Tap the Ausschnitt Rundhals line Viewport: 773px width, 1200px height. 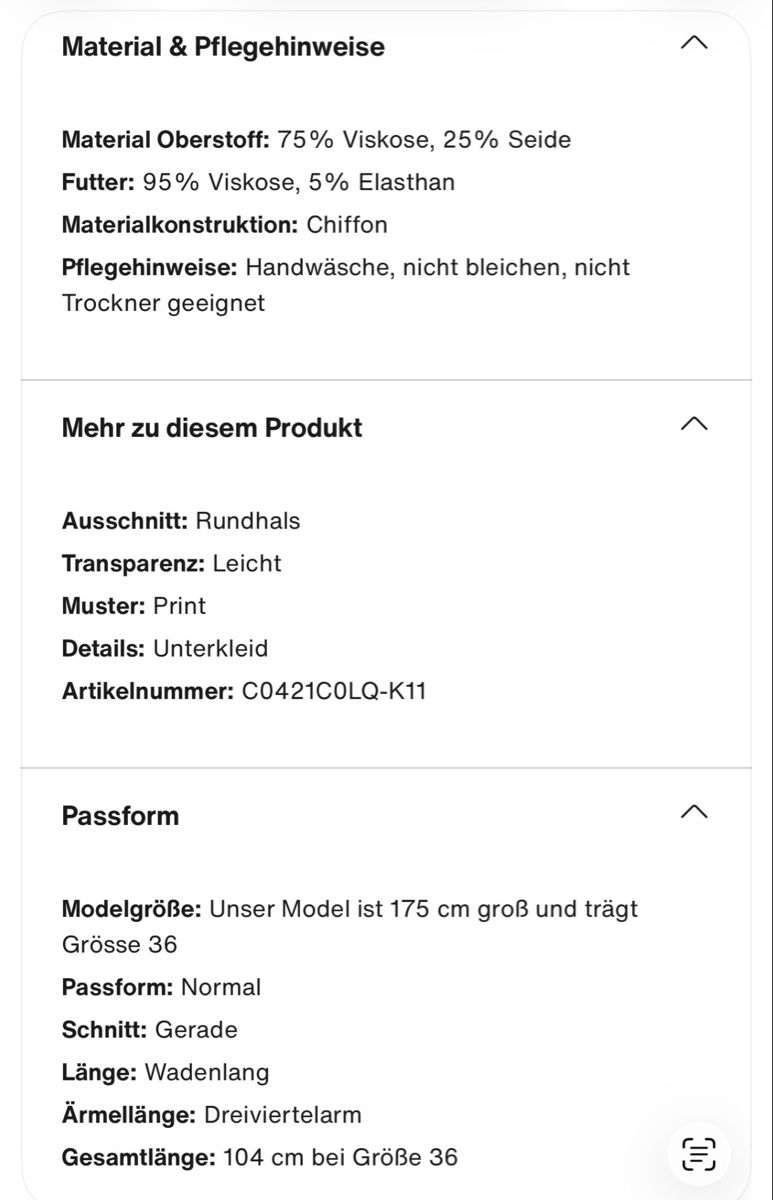pyautogui.click(x=181, y=521)
